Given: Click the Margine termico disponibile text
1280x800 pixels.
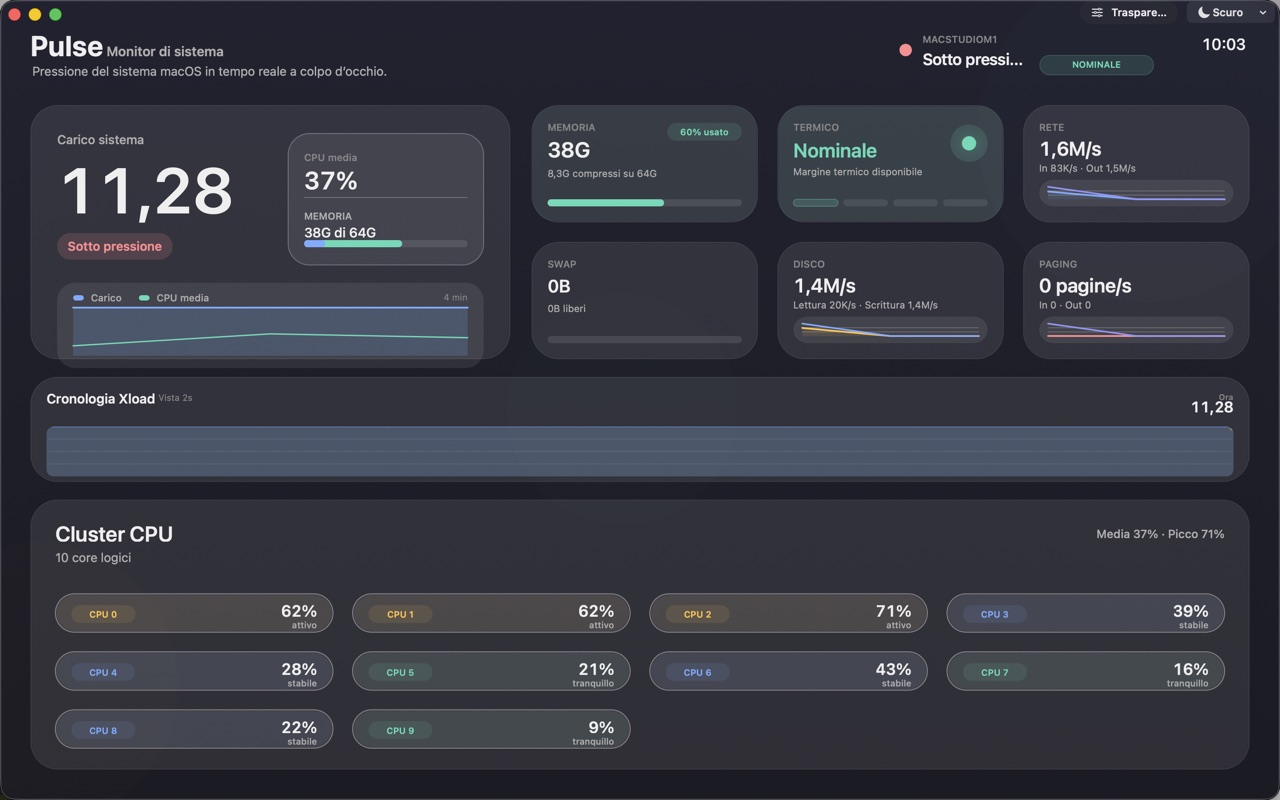Looking at the screenshot, I should (858, 172).
